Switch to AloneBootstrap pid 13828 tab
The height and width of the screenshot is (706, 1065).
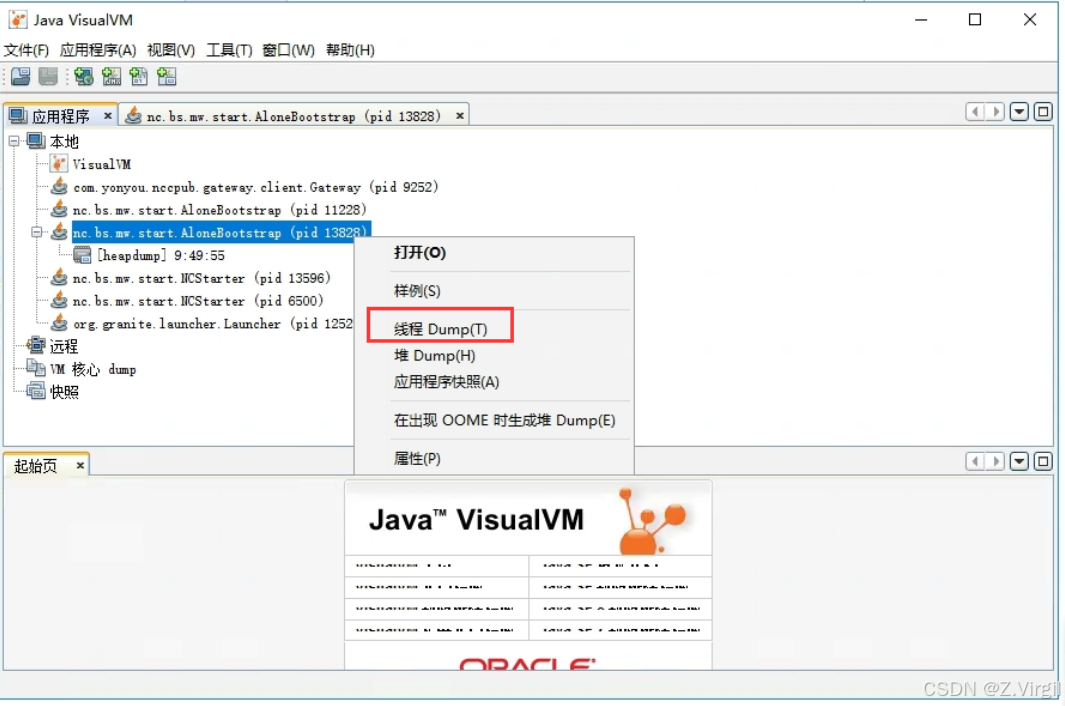click(293, 116)
